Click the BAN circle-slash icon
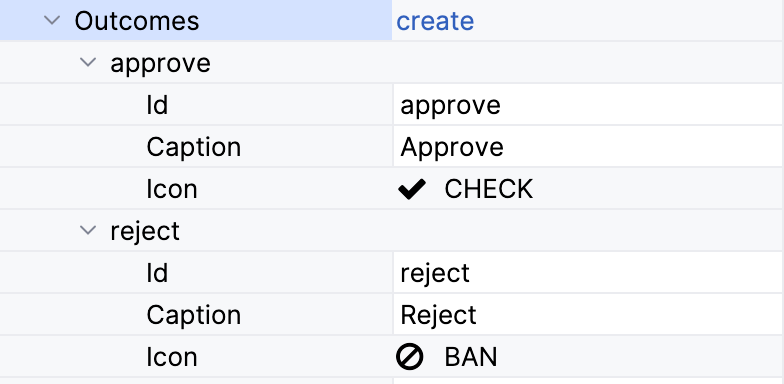Viewport: 784px width, 384px height. [410, 357]
